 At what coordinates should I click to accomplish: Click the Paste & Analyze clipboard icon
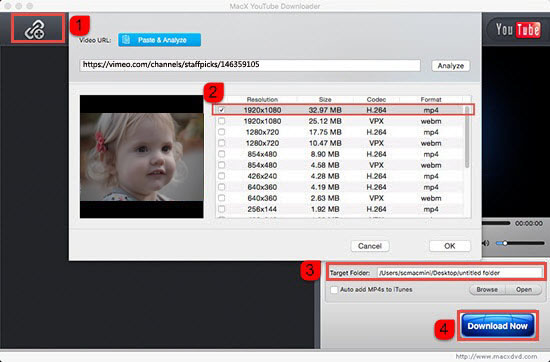tap(126, 40)
